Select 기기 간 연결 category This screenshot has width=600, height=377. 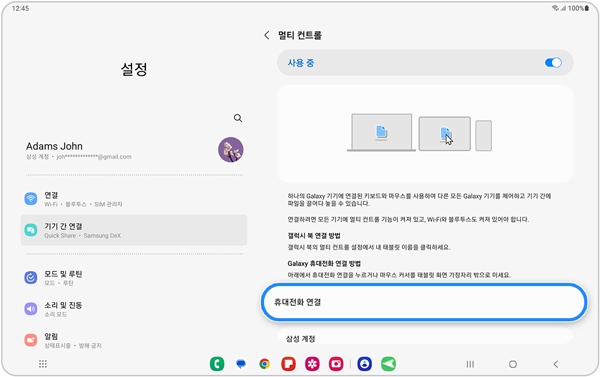134,230
